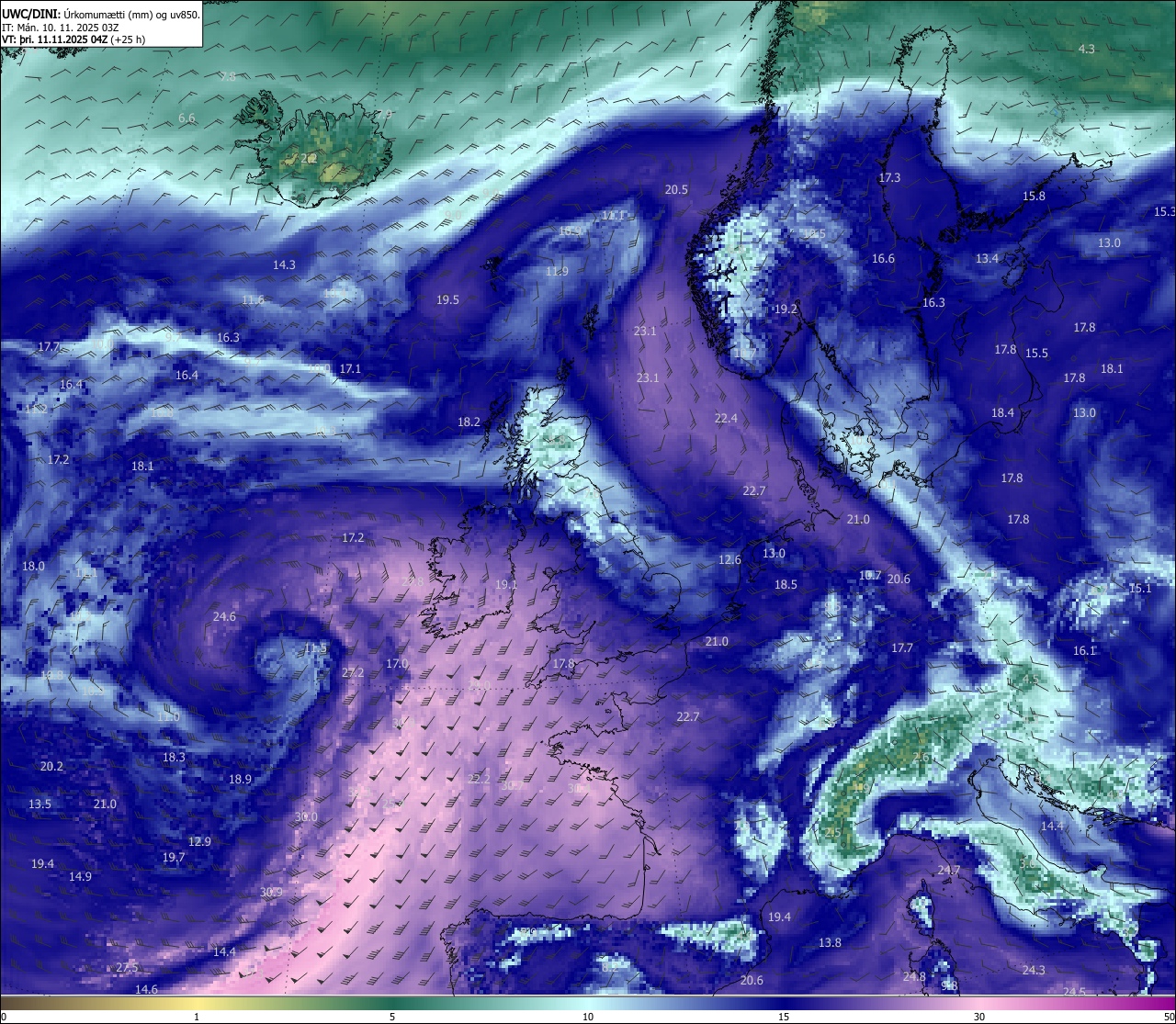Click the 18.2 value west of Scotland
This screenshot has height=1024, width=1176.
(469, 422)
